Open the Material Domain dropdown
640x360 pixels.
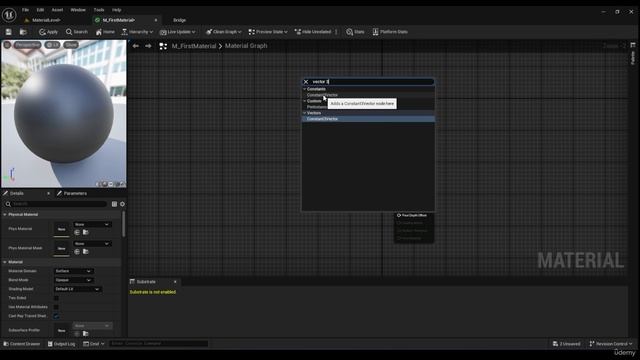pyautogui.click(x=73, y=271)
